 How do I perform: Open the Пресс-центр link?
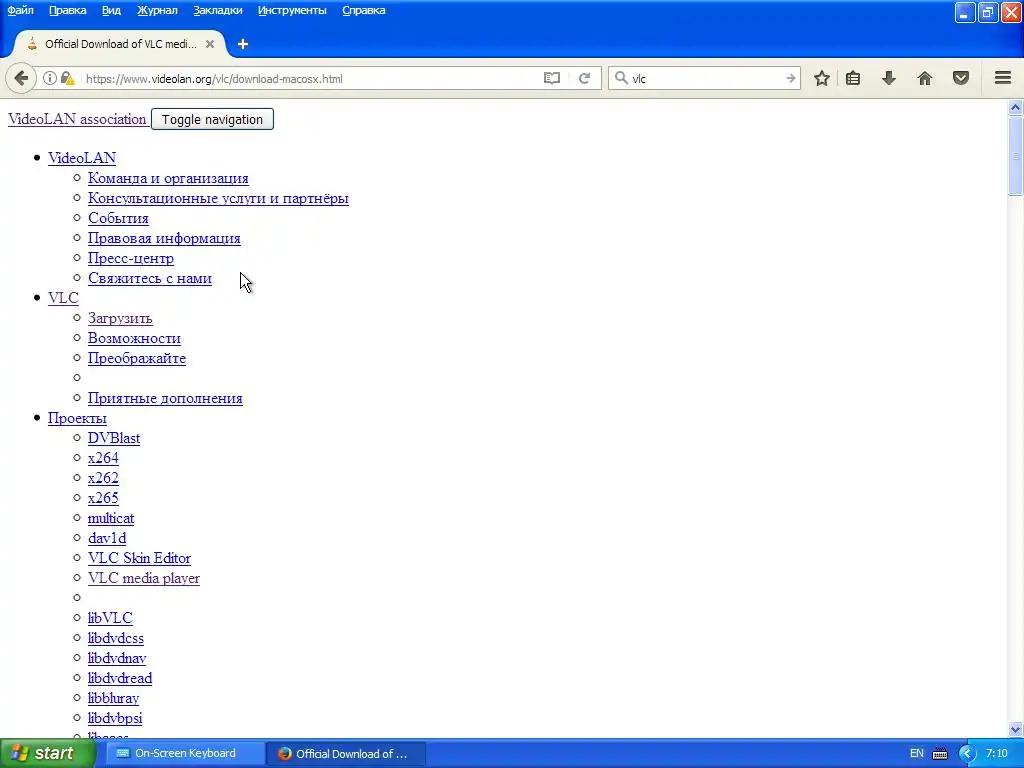coord(131,258)
